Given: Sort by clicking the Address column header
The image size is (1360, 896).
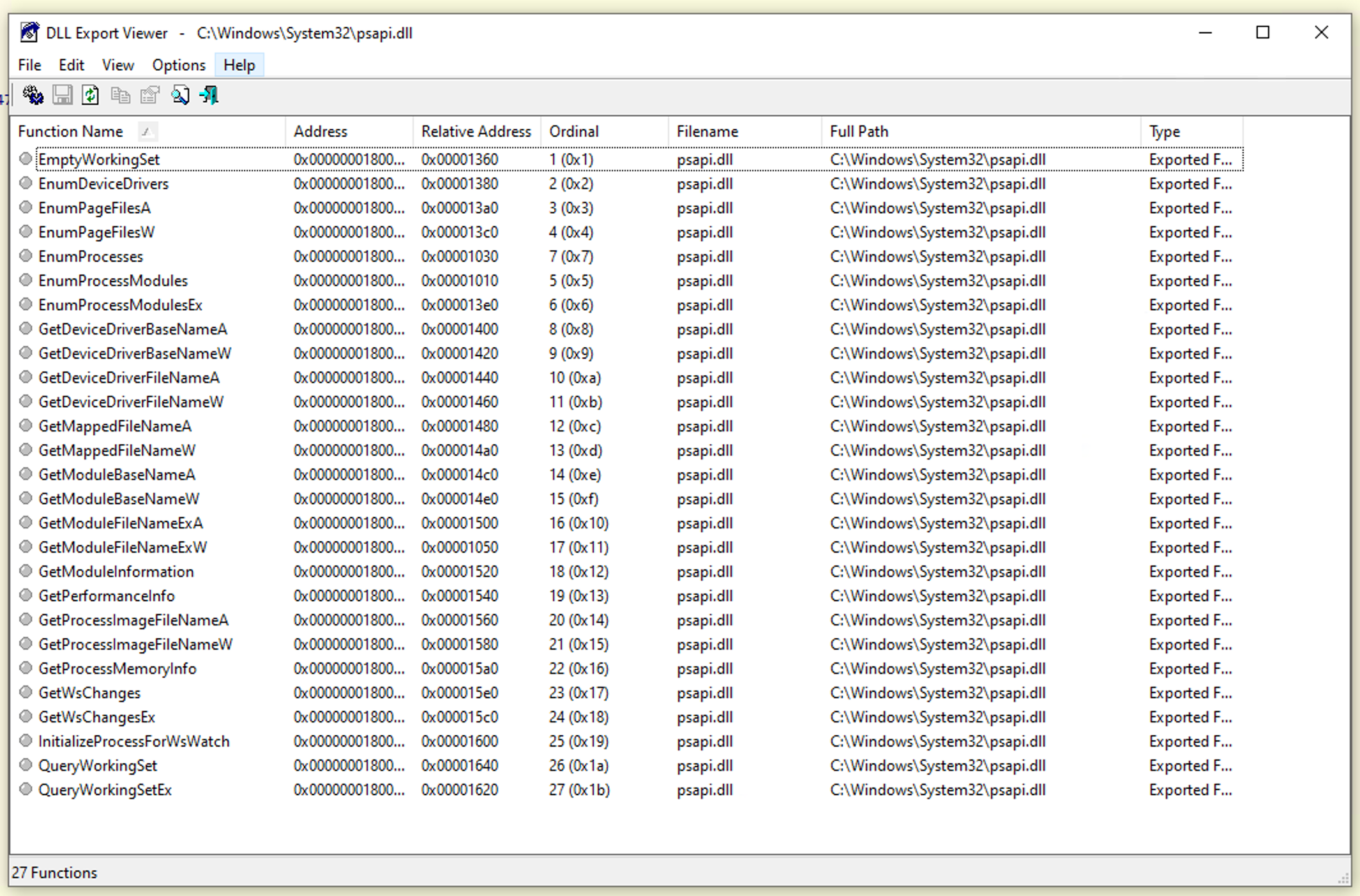Looking at the screenshot, I should 321,131.
